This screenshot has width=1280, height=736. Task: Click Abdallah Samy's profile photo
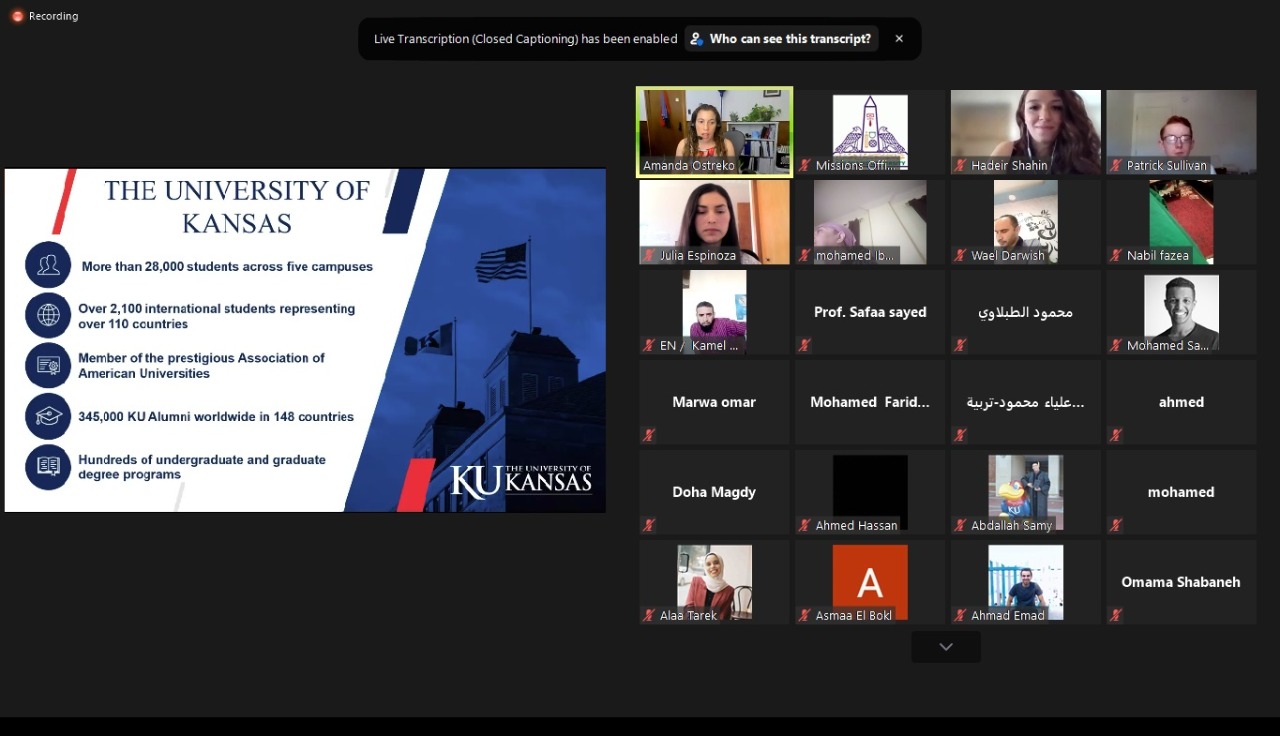1025,490
